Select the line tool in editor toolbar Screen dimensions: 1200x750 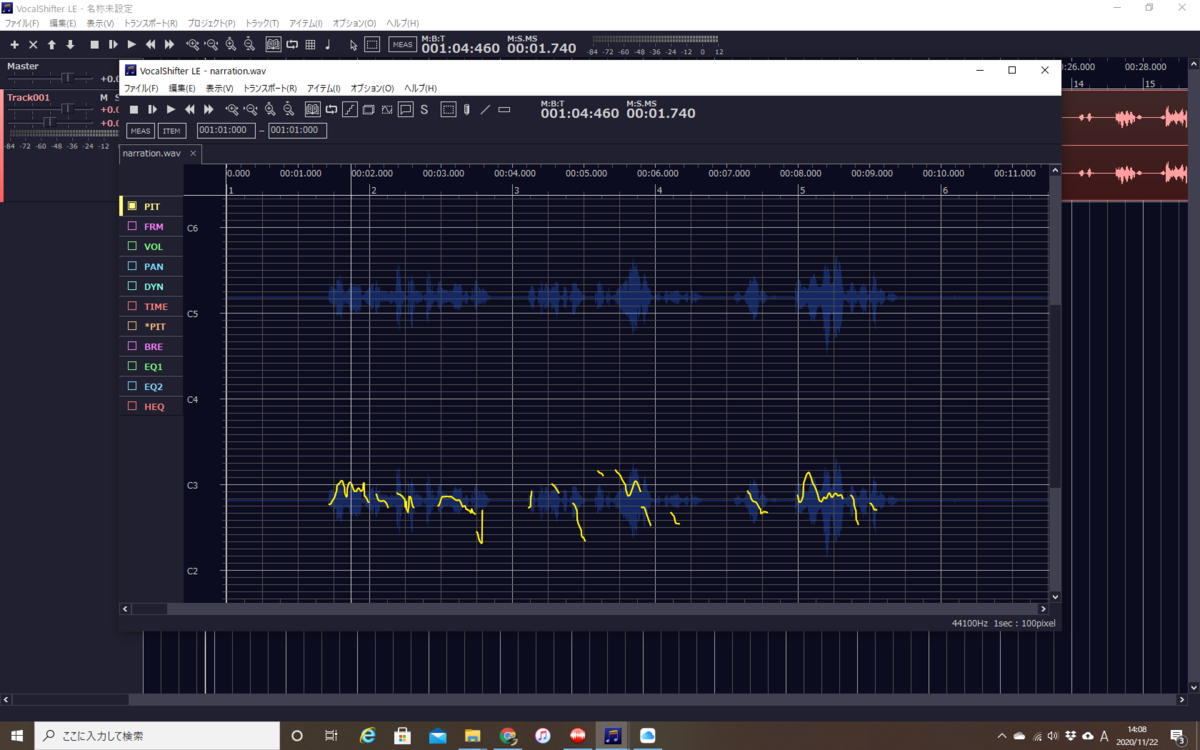pos(485,109)
